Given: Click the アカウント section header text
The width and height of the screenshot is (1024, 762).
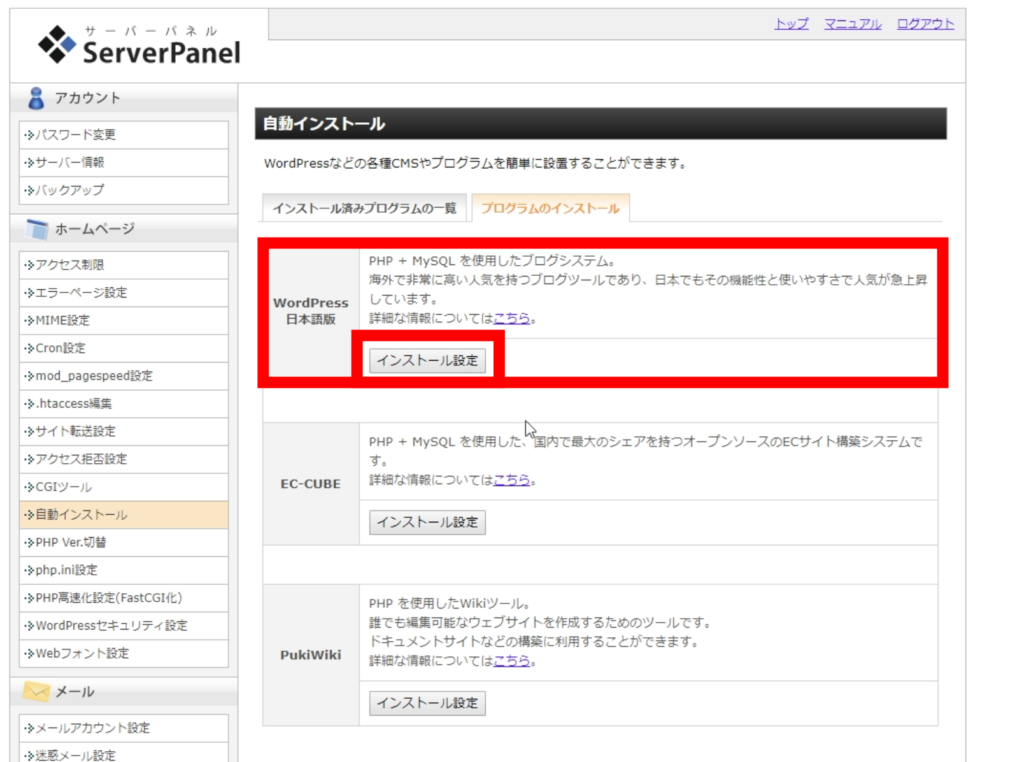Looking at the screenshot, I should pos(88,98).
